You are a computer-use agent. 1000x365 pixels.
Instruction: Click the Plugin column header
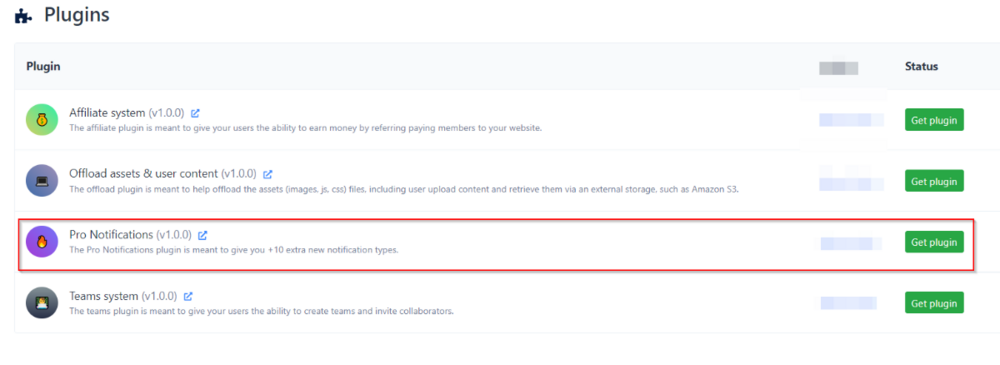[x=43, y=66]
